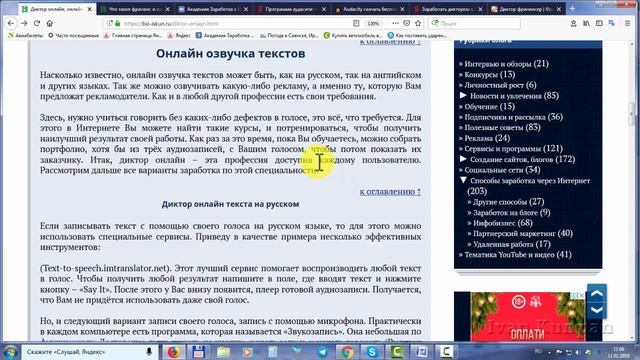
Task: Click the scroll-to-top chevron button
Action: pyautogui.click(x=597, y=293)
